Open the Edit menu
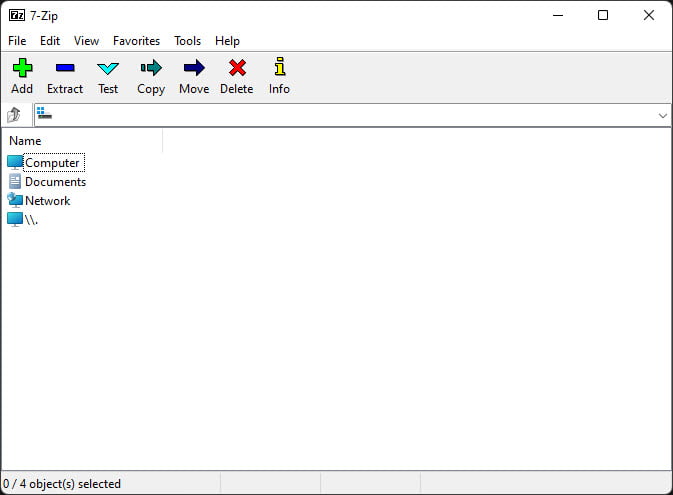The width and height of the screenshot is (673, 495). tap(50, 41)
